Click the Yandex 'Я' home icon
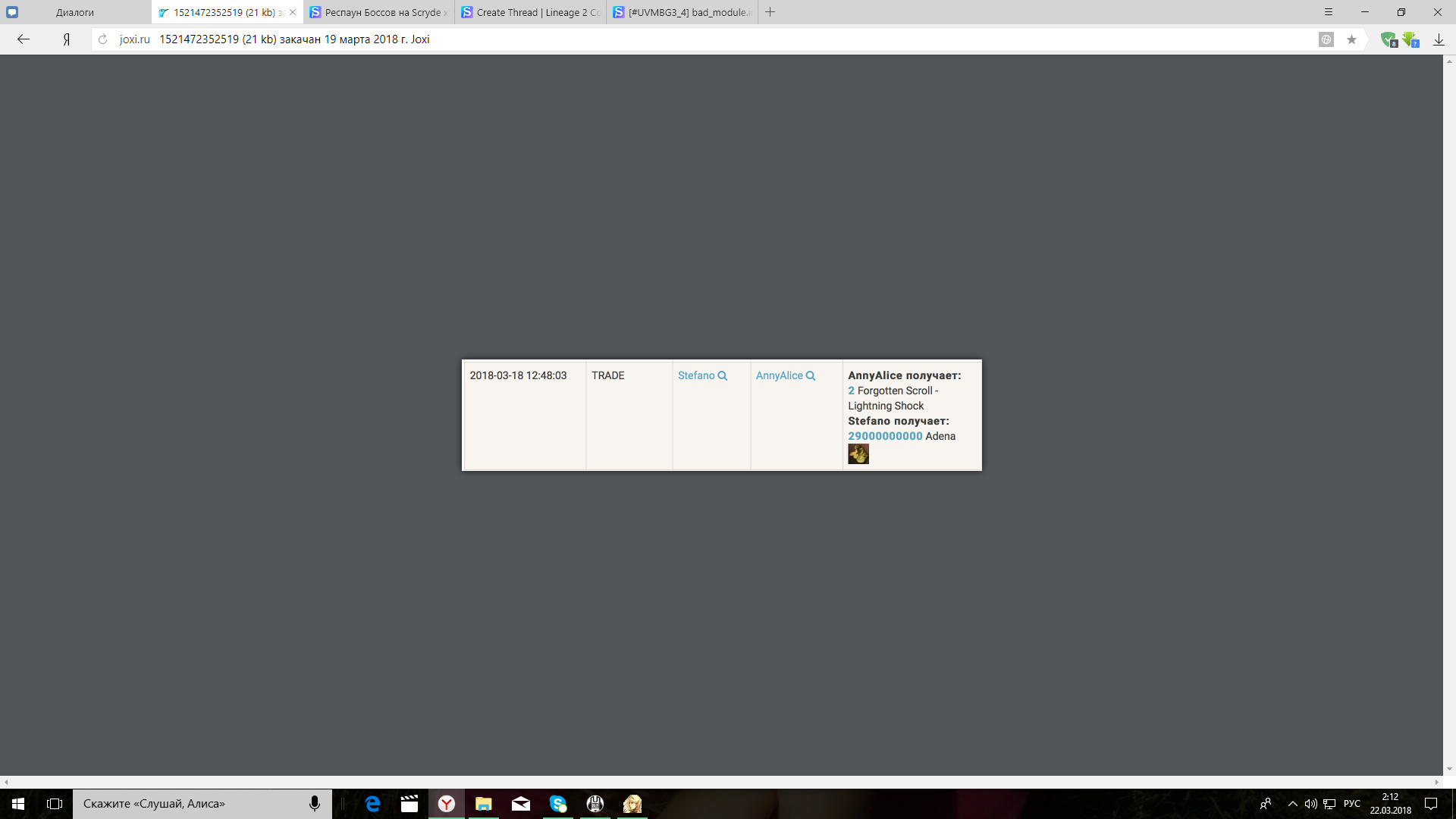This screenshot has width=1456, height=819. click(x=67, y=39)
